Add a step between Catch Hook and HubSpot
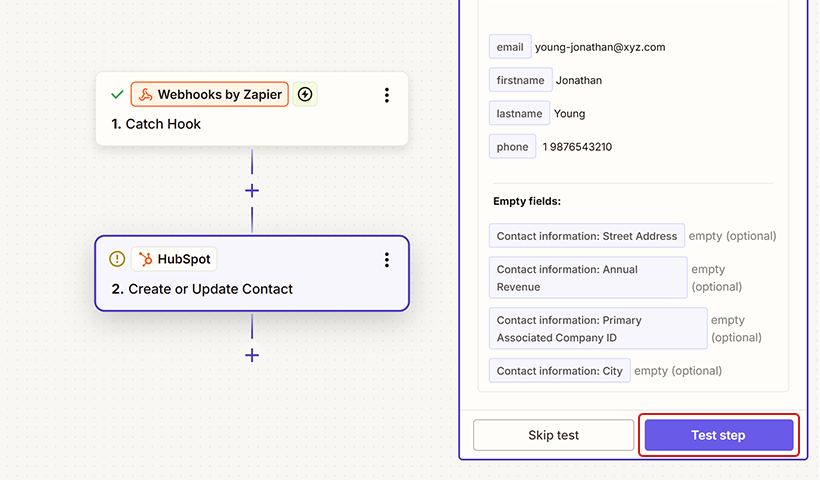This screenshot has width=820, height=480. tap(252, 190)
